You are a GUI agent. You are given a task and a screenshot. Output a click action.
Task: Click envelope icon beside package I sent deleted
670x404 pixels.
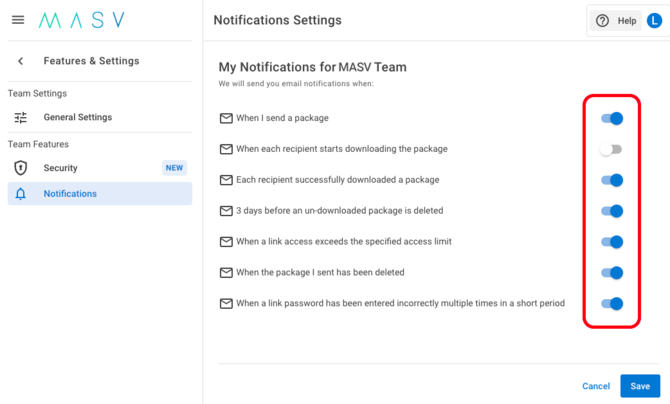point(226,272)
